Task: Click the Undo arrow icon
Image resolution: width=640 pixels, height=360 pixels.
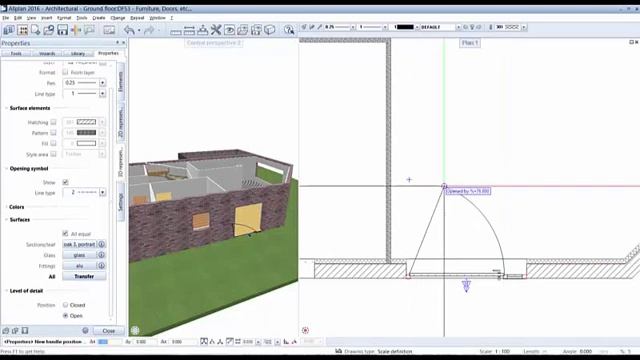Action: coord(129,30)
